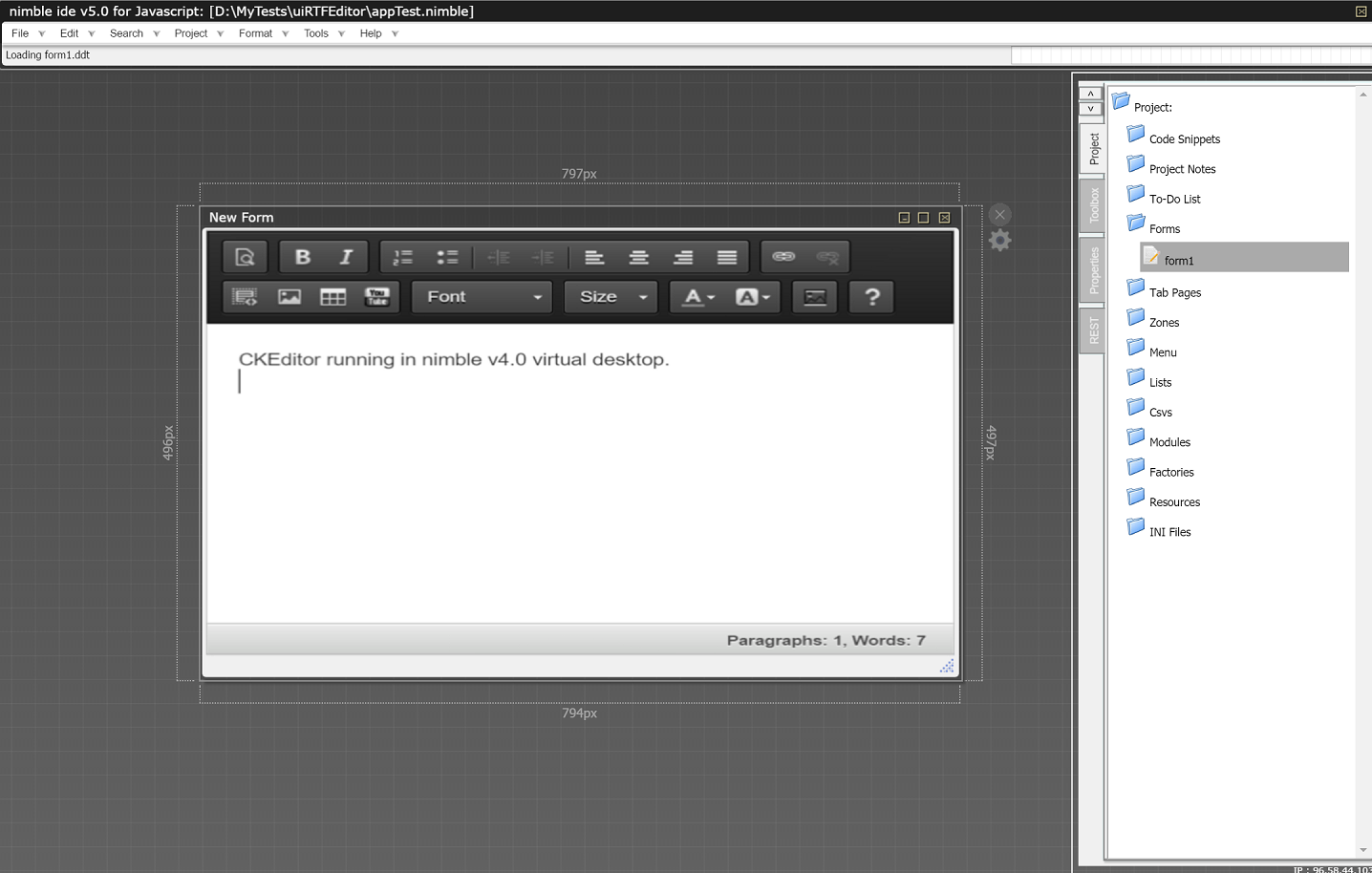Center align the text
This screenshot has height=873, width=1372.
638,257
